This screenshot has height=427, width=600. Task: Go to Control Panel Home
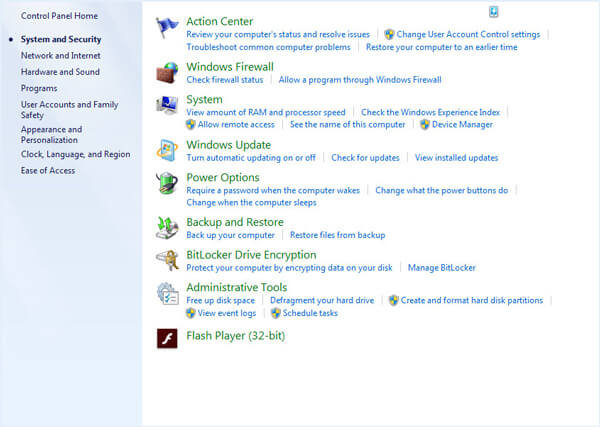tap(59, 16)
